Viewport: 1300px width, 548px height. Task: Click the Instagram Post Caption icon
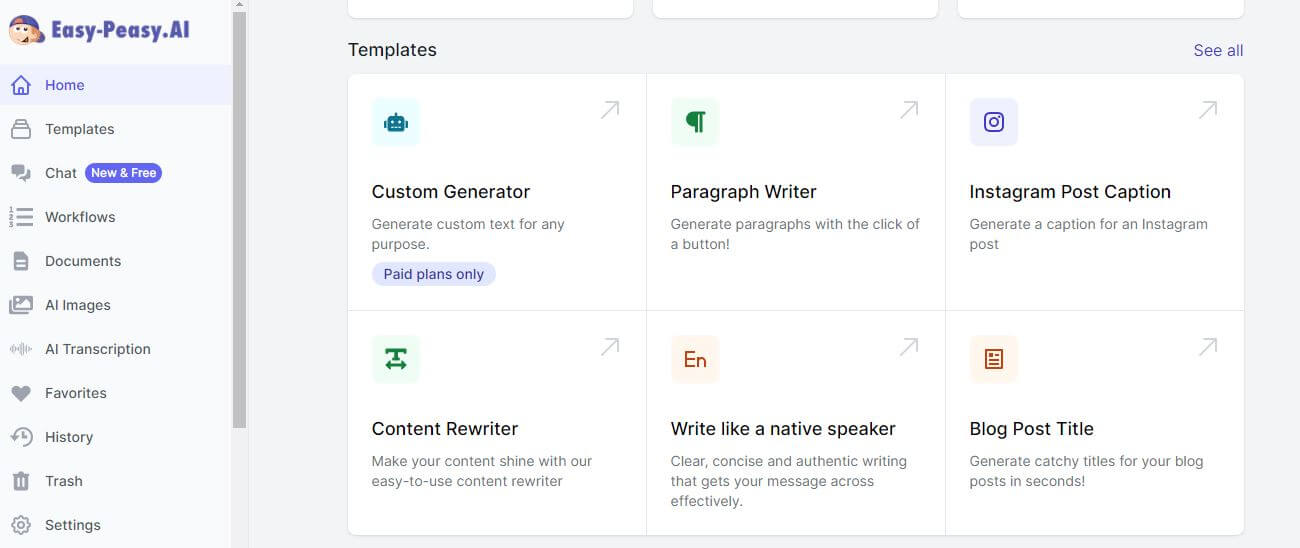pyautogui.click(x=993, y=122)
